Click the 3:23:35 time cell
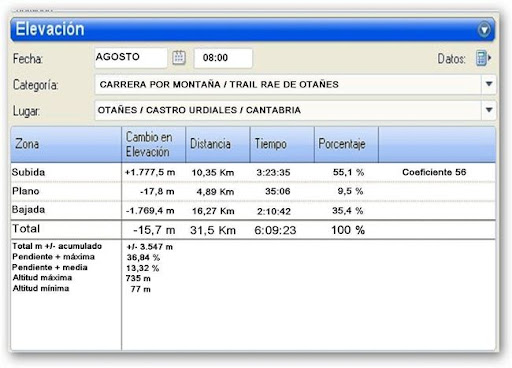 (x=273, y=173)
